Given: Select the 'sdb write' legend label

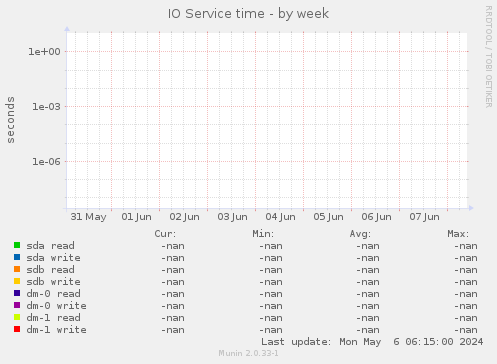Looking at the screenshot, I should (53, 282).
